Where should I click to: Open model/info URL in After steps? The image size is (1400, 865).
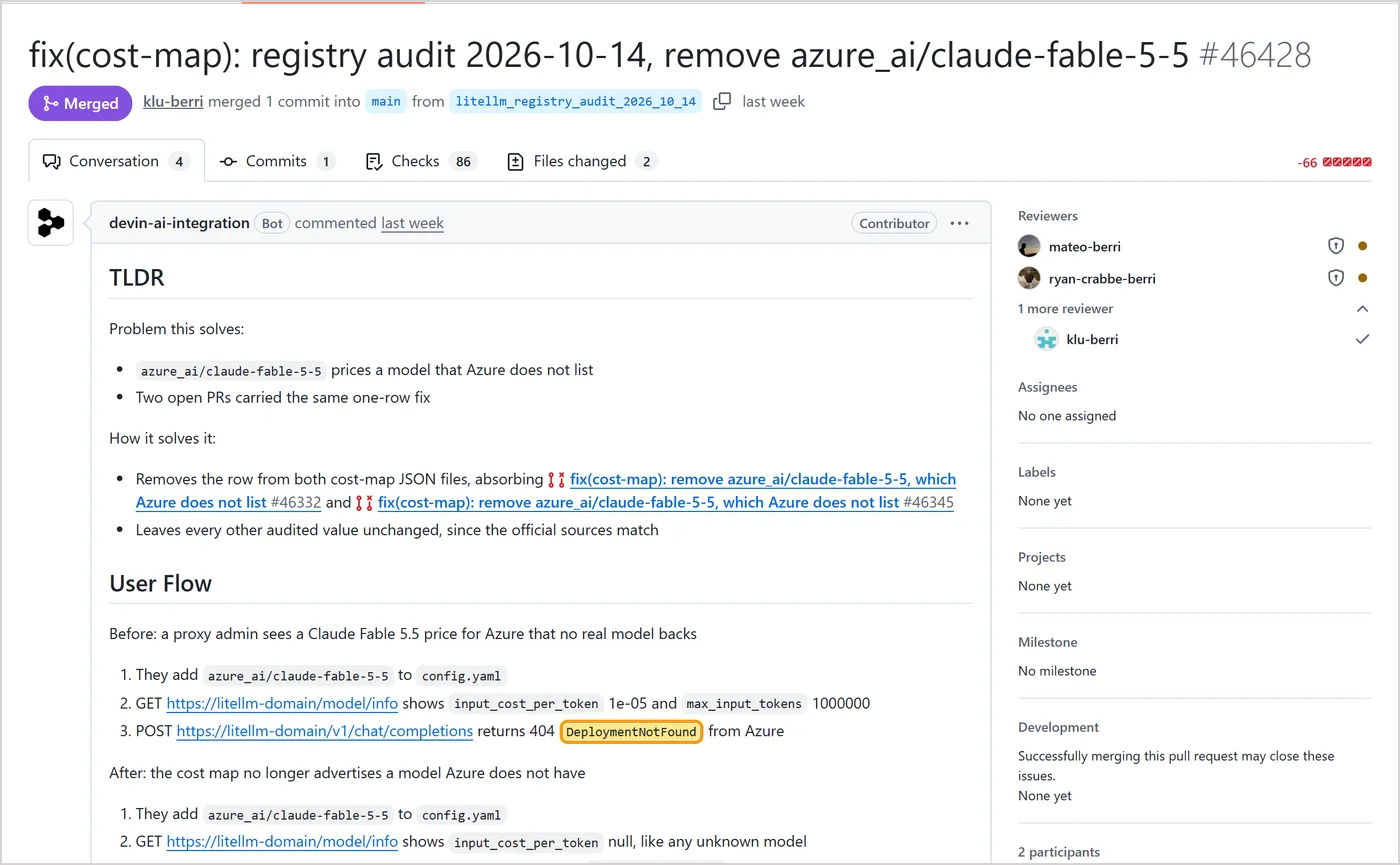coord(282,841)
